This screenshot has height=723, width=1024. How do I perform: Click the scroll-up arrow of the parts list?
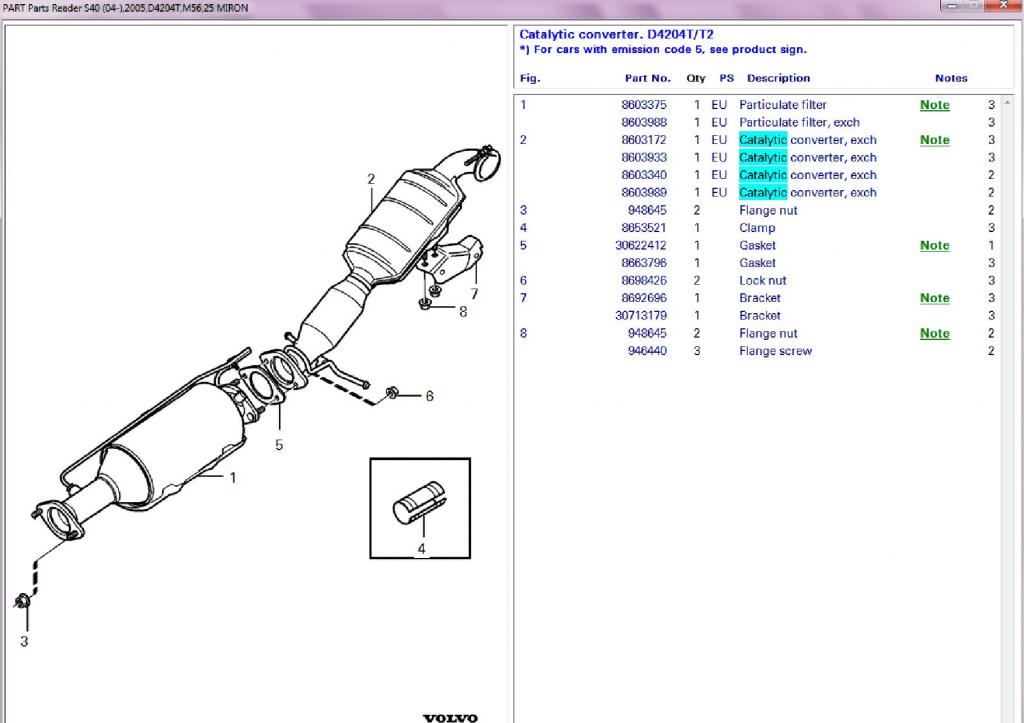coord(1007,103)
